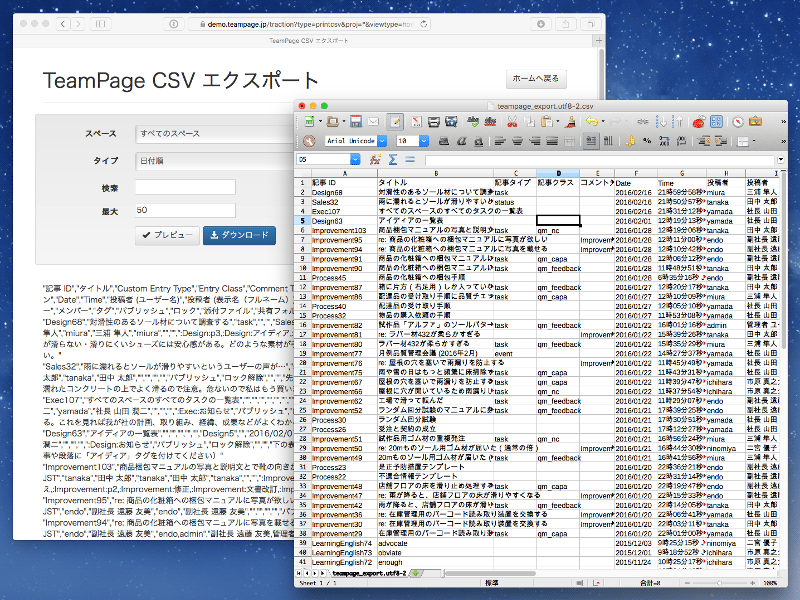The image size is (800, 600).
Task: Click the 最大 field containing 50
Action: pos(185,210)
